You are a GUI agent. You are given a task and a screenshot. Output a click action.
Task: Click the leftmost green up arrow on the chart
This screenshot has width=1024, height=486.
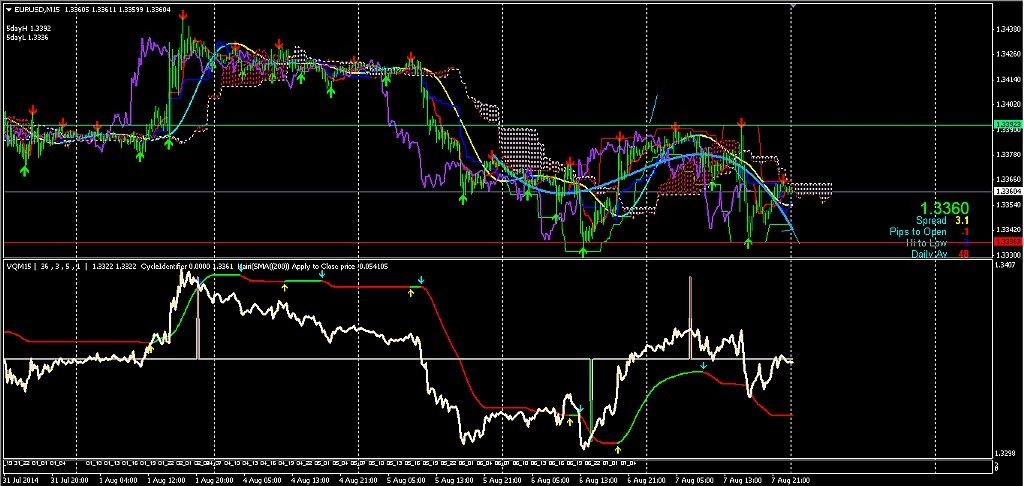[x=24, y=170]
